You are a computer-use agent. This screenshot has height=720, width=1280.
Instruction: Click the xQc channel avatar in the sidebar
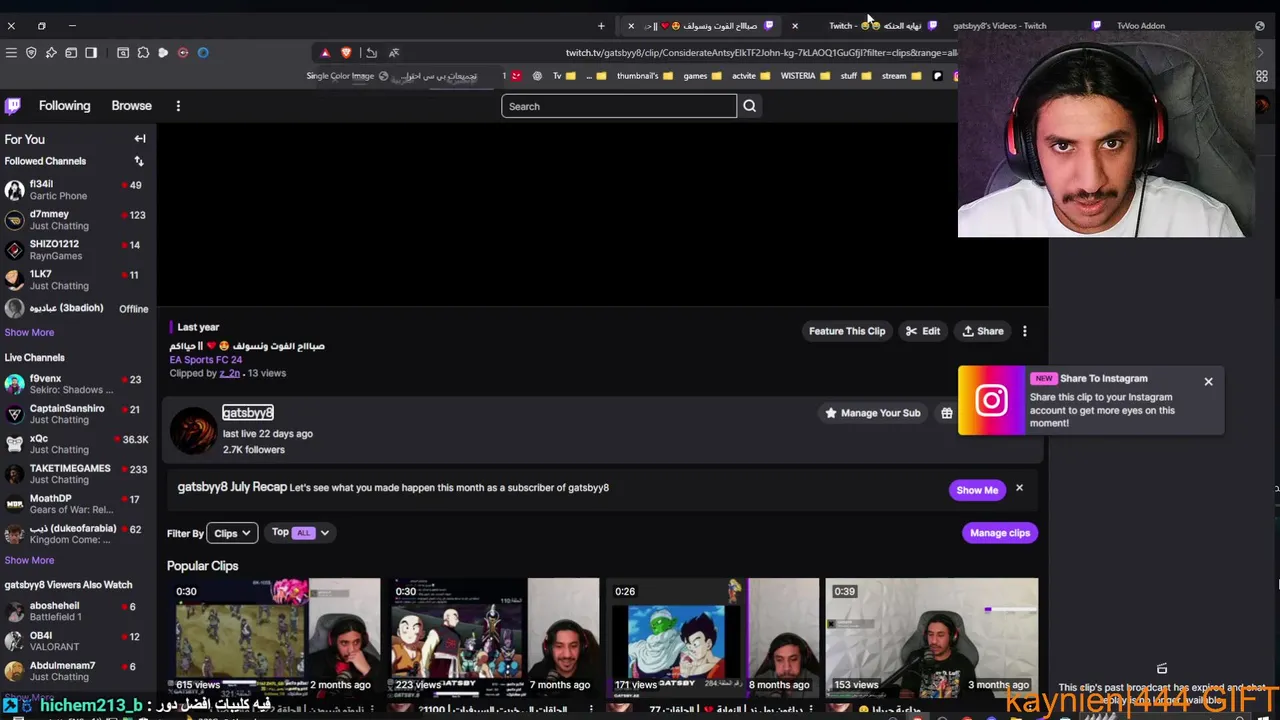coord(14,444)
